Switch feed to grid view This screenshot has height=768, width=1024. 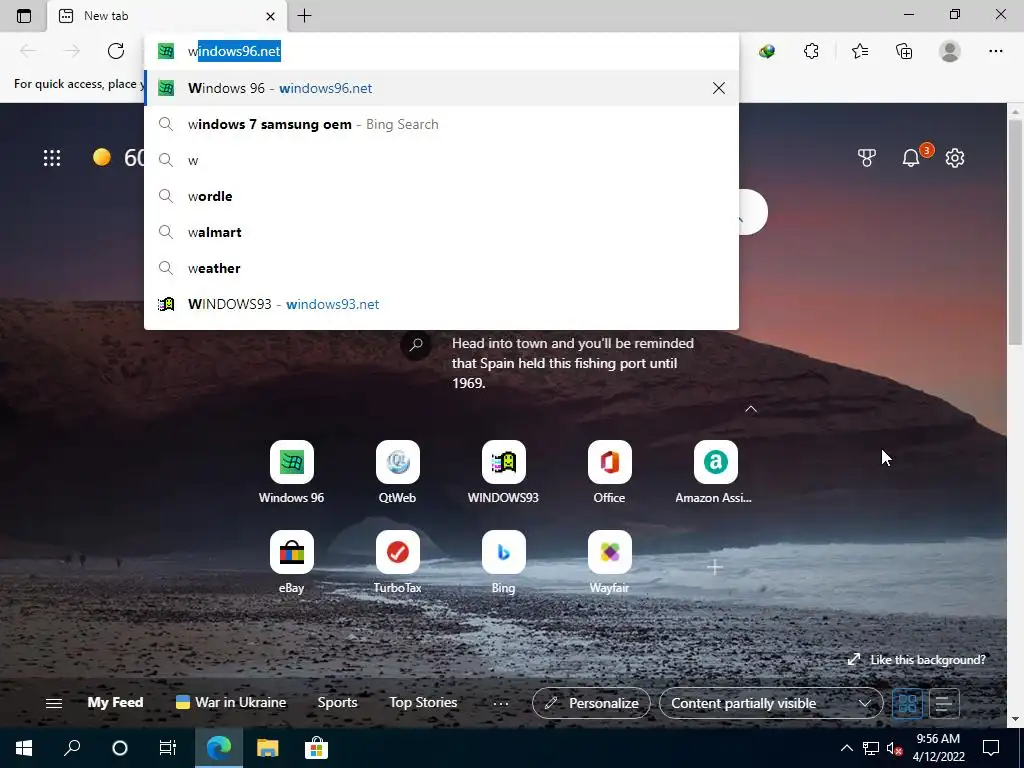pos(907,703)
